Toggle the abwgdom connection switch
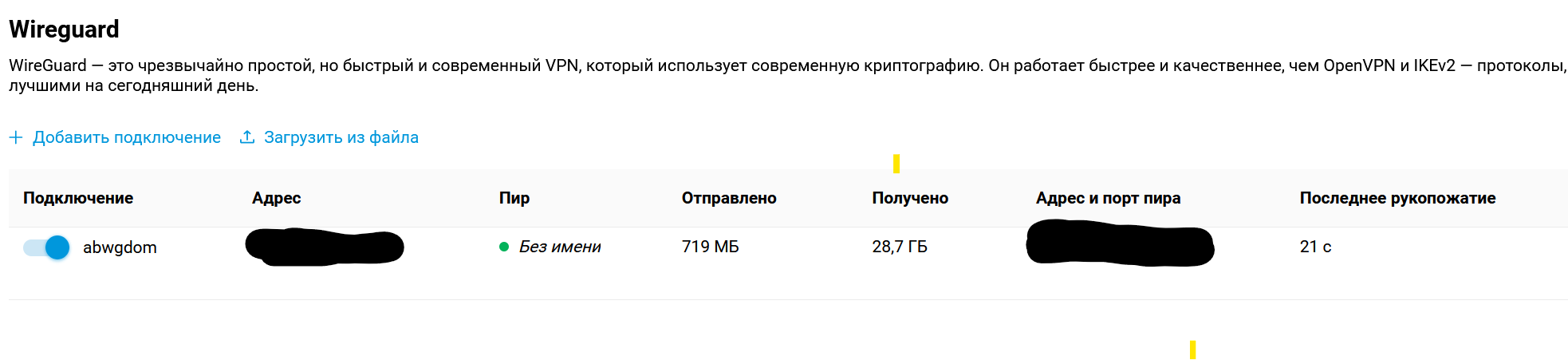The image size is (1568, 360). (46, 247)
